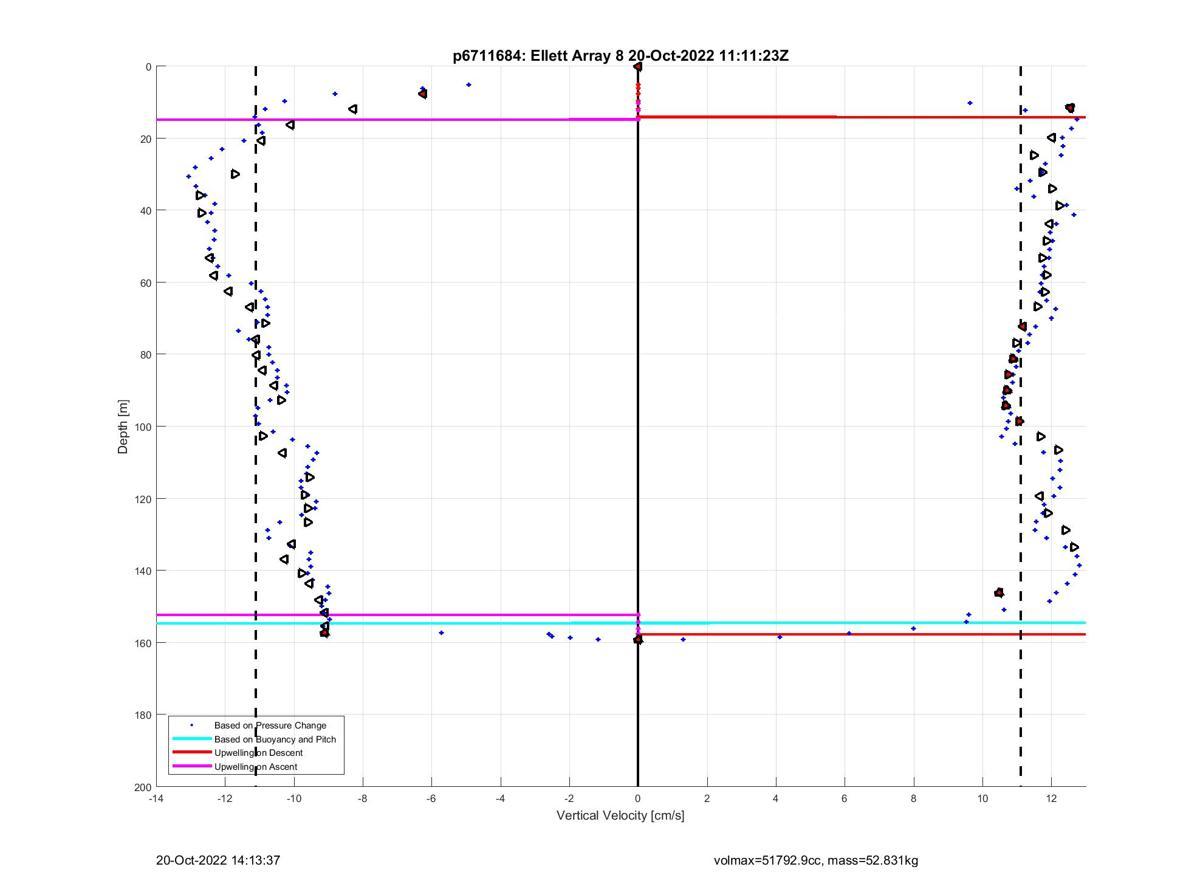Click velocity tick label '-2'
Image resolution: width=1200 pixels, height=885 pixels.
pos(569,798)
